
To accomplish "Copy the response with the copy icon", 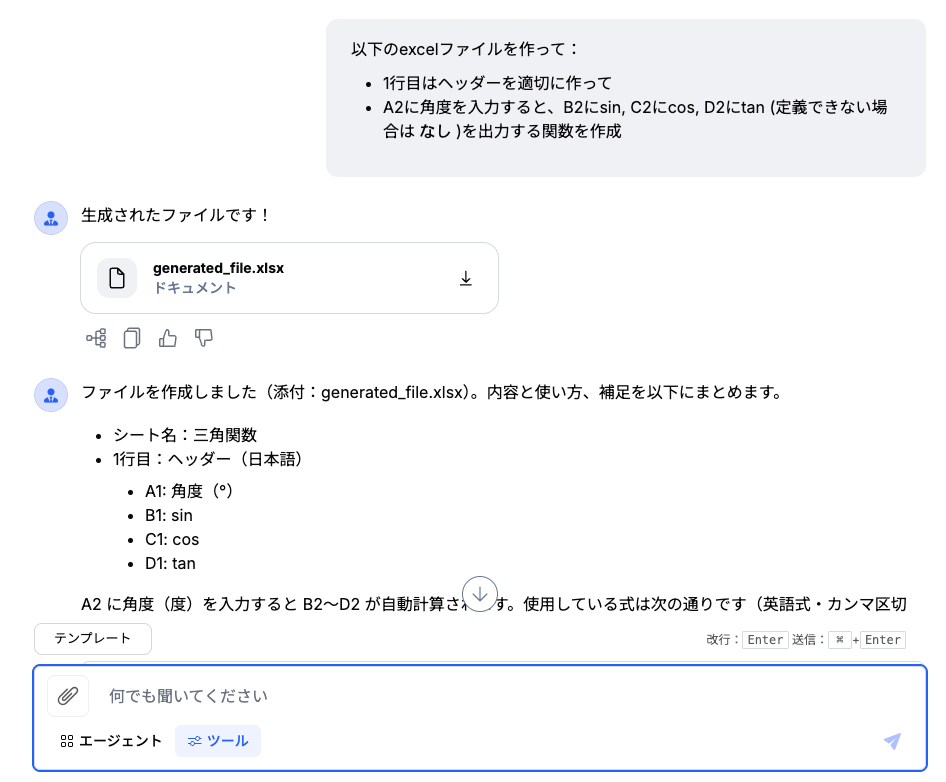I will click(x=132, y=338).
